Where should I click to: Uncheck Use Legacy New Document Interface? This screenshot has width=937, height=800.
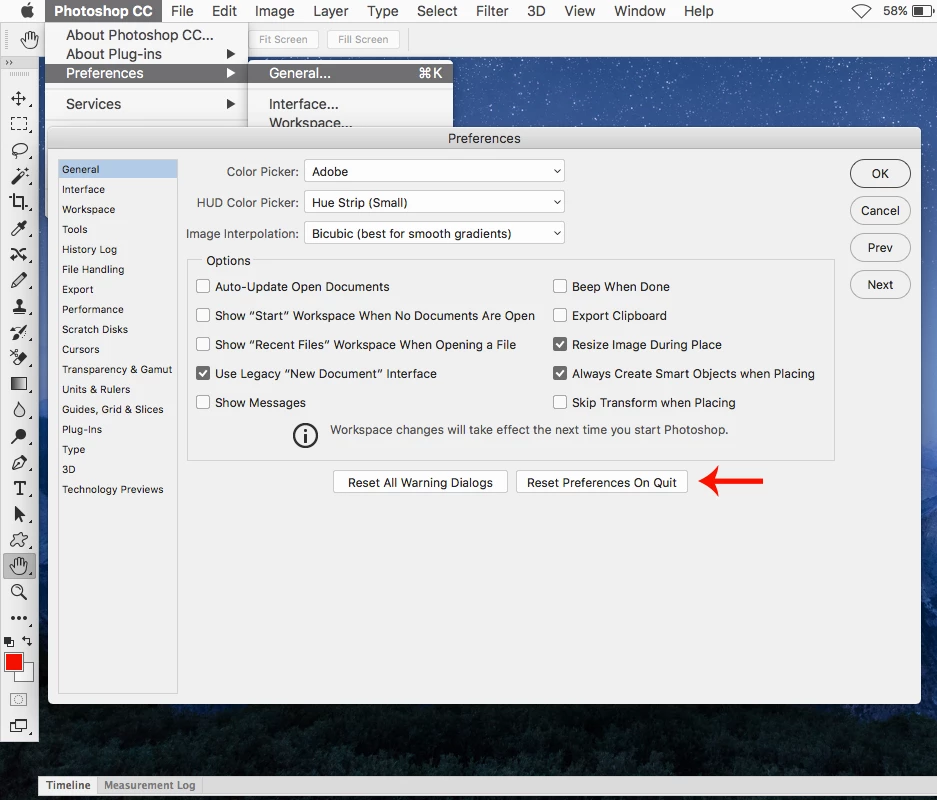(203, 373)
